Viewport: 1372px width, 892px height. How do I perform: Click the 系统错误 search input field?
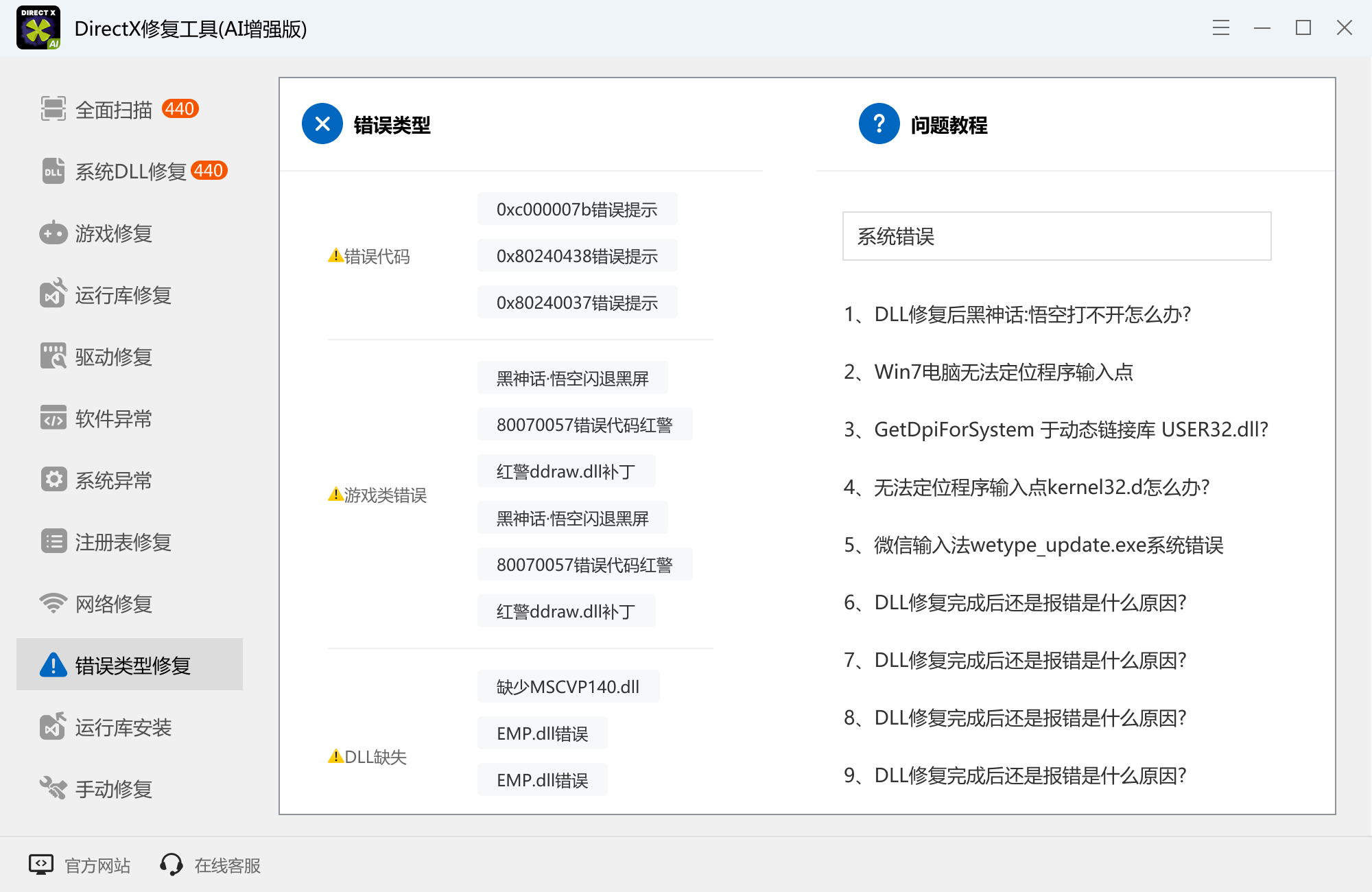tap(1056, 236)
